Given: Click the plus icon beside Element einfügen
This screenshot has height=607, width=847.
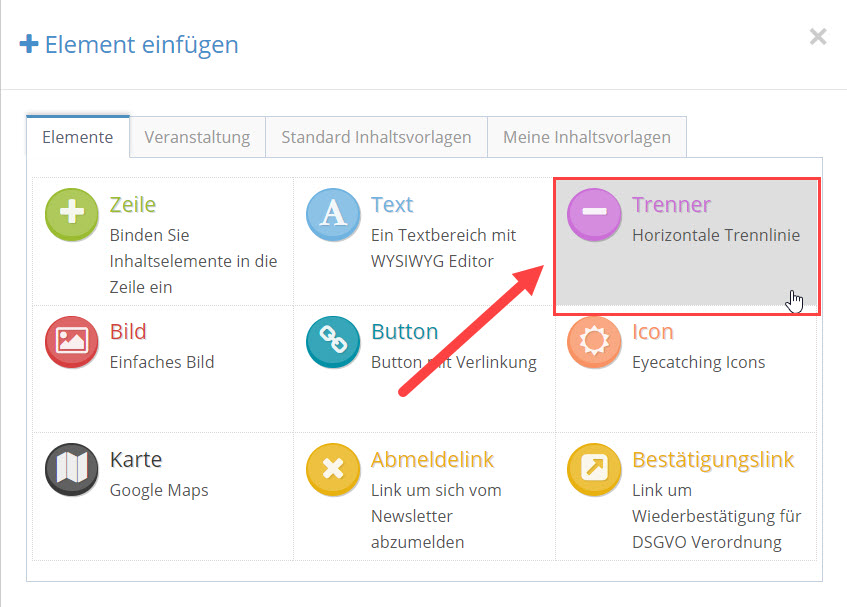Looking at the screenshot, I should click(29, 44).
